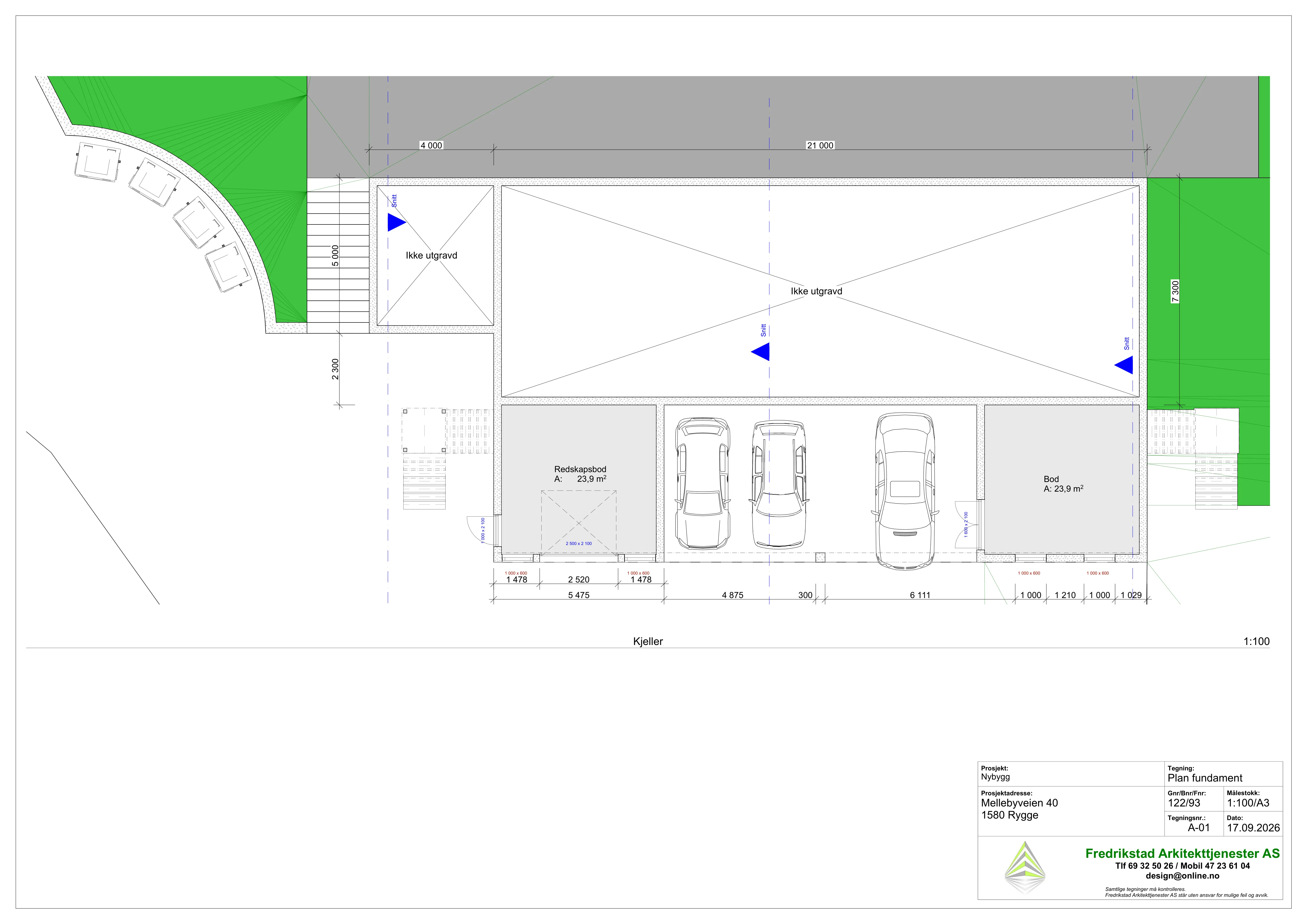This screenshot has width=1307, height=924.
Task: Click the 2 520 dimension text
Action: click(578, 580)
